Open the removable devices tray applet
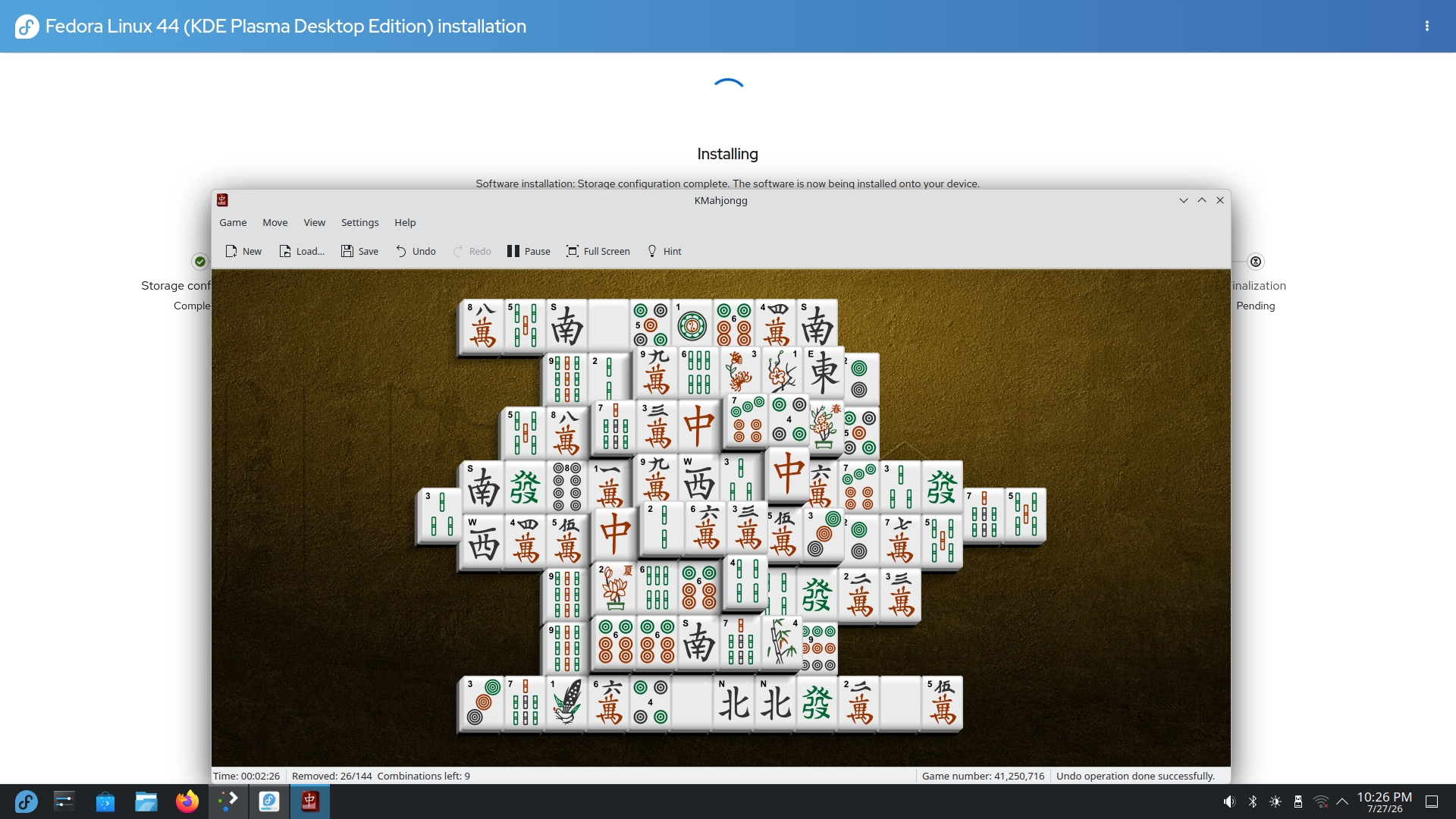This screenshot has width=1456, height=819. coord(1298,802)
